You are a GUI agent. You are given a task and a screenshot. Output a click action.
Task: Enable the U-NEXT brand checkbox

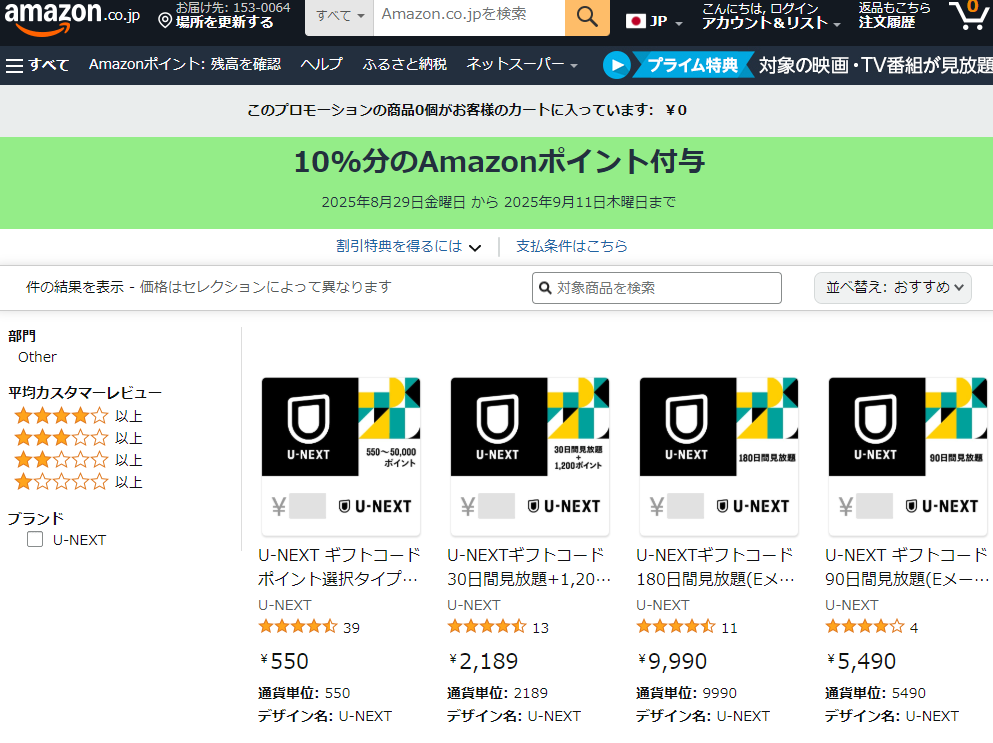[x=35, y=539]
